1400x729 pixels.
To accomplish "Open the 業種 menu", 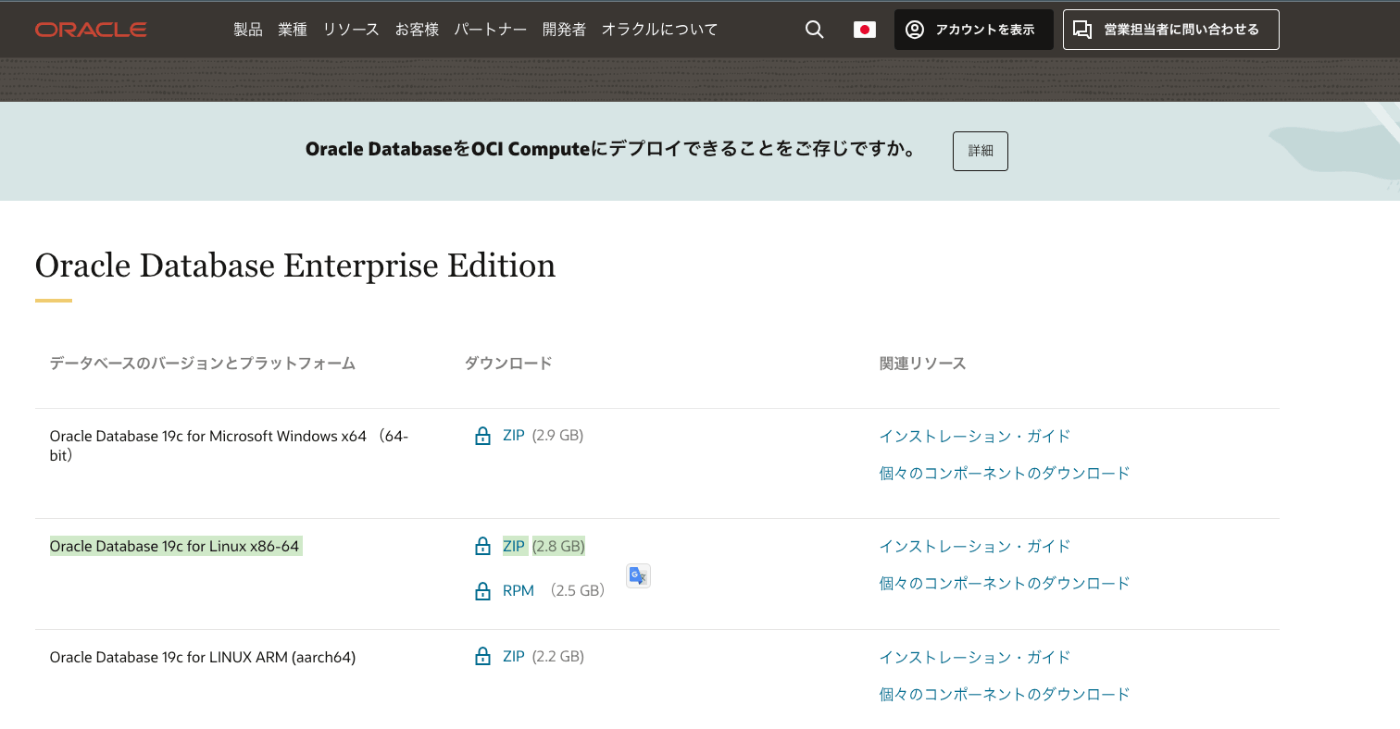I will tap(292, 30).
